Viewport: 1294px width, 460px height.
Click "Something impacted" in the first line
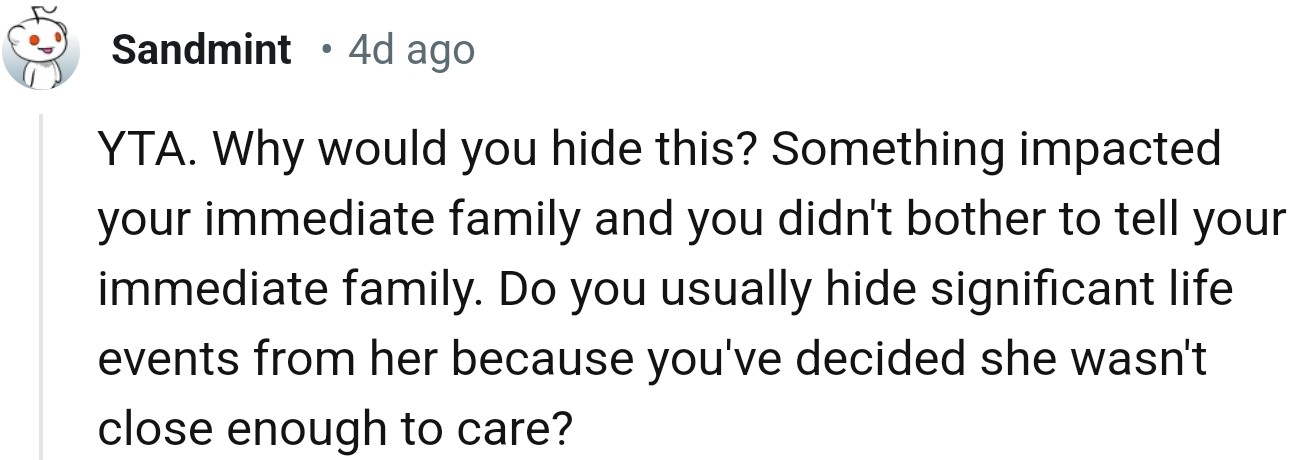[997, 150]
